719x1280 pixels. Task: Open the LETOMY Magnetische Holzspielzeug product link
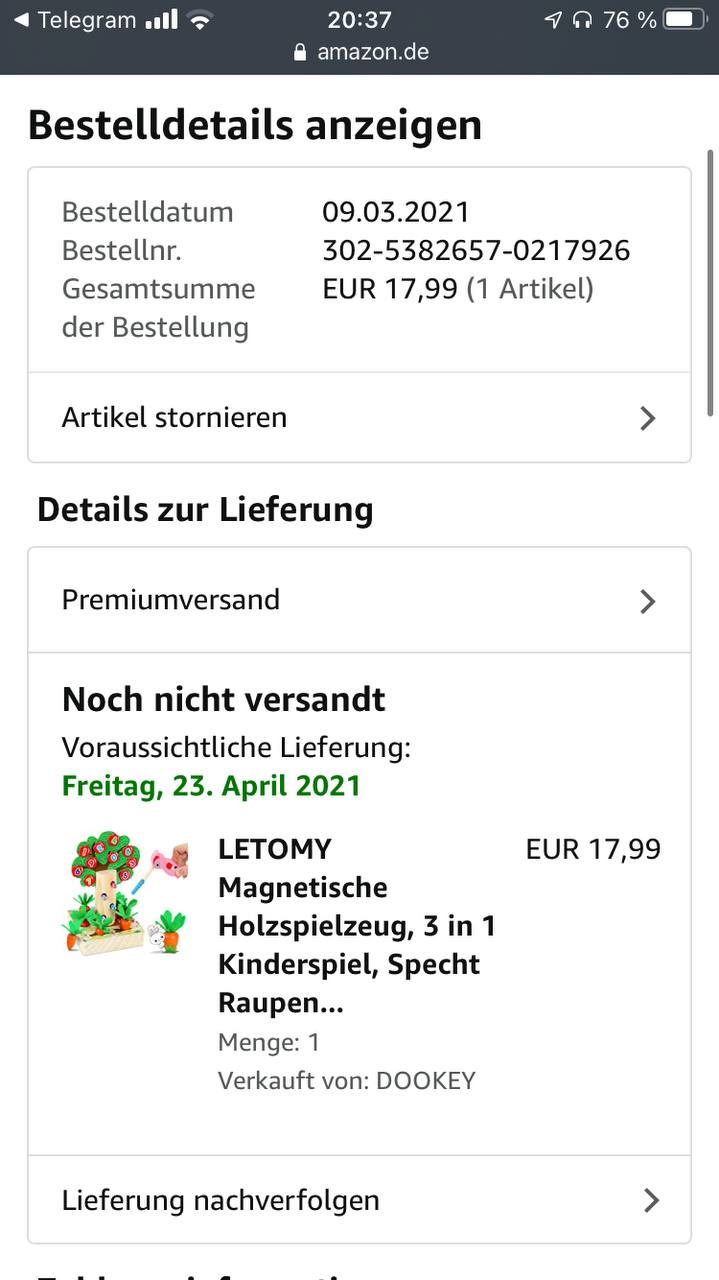[357, 925]
